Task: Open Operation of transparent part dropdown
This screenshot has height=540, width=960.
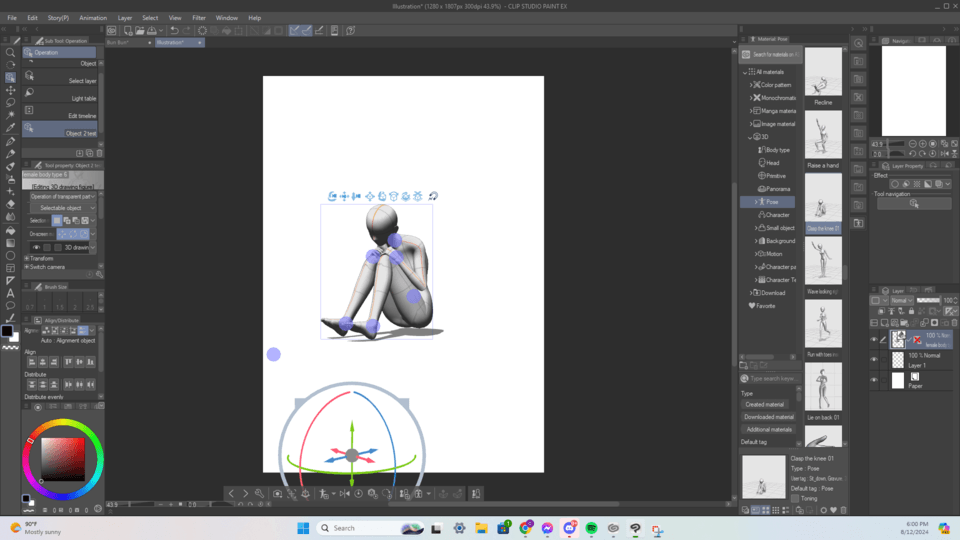Action: (x=62, y=197)
